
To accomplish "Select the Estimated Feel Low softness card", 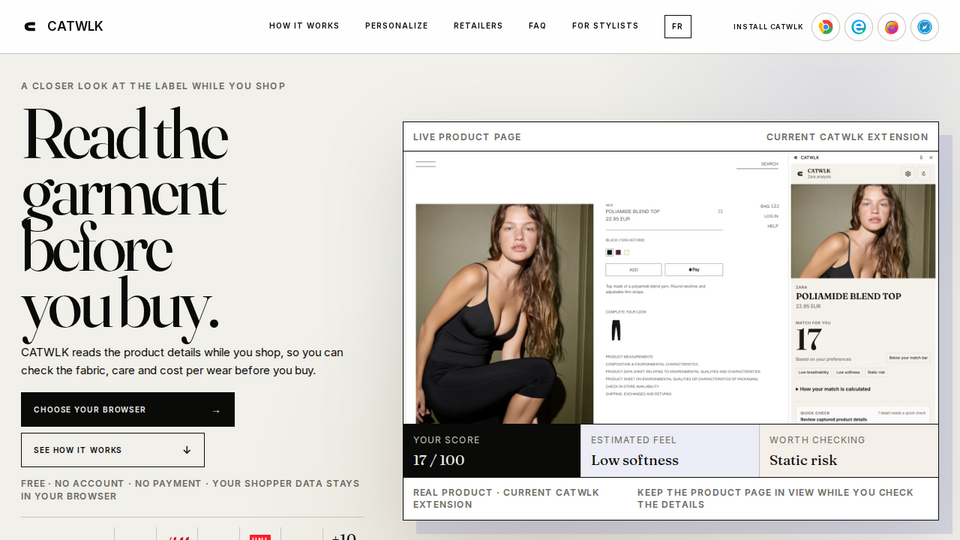I will click(x=670, y=451).
